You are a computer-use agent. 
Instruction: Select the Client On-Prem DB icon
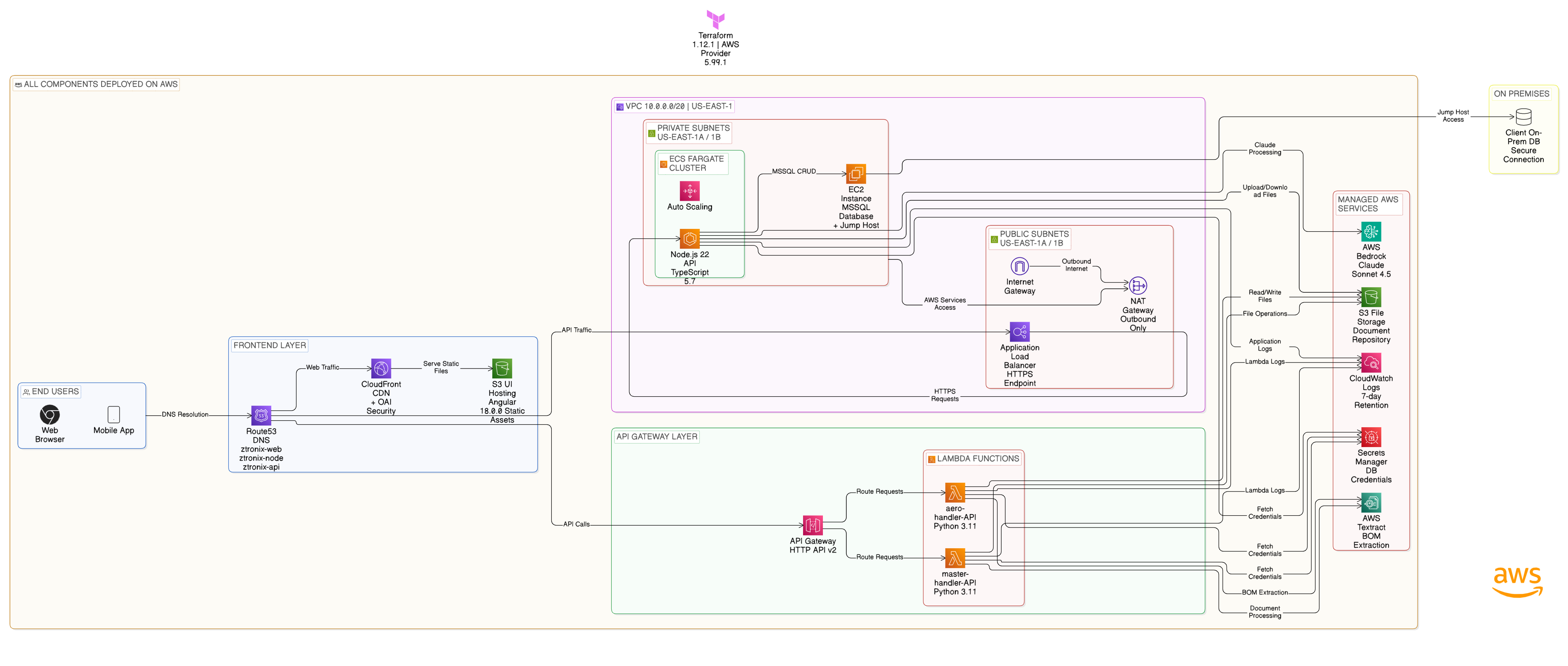point(1523,116)
